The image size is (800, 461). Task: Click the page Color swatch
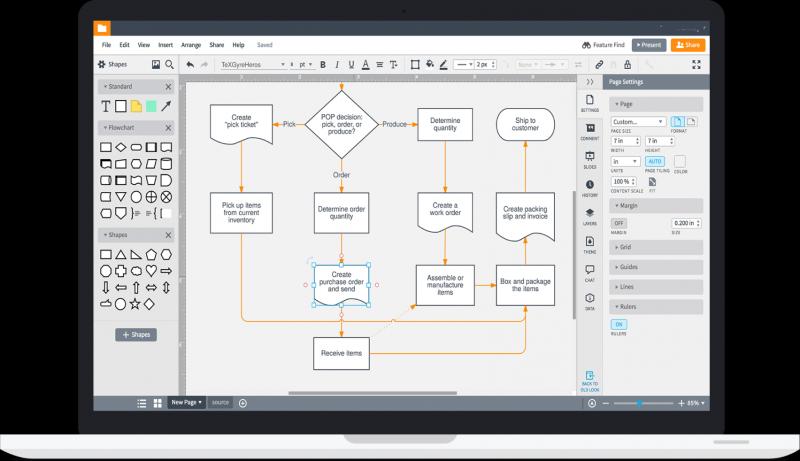[680, 161]
